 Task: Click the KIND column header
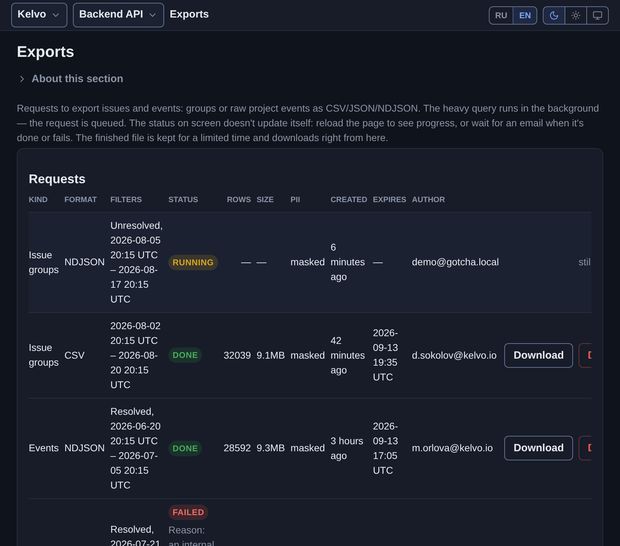(x=38, y=199)
